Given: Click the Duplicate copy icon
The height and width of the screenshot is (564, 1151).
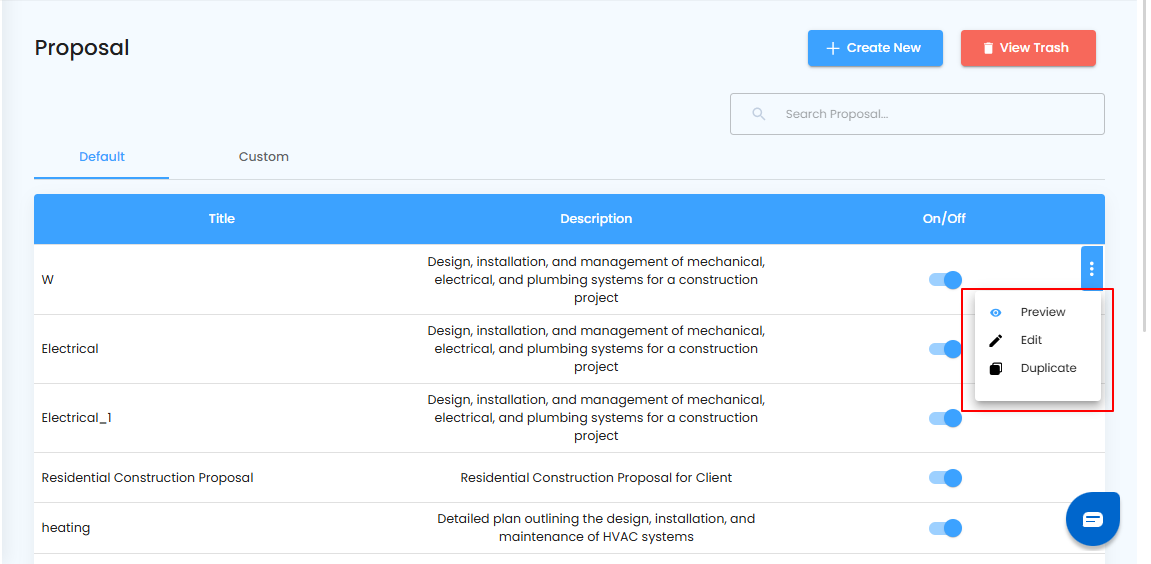Looking at the screenshot, I should pos(995,369).
